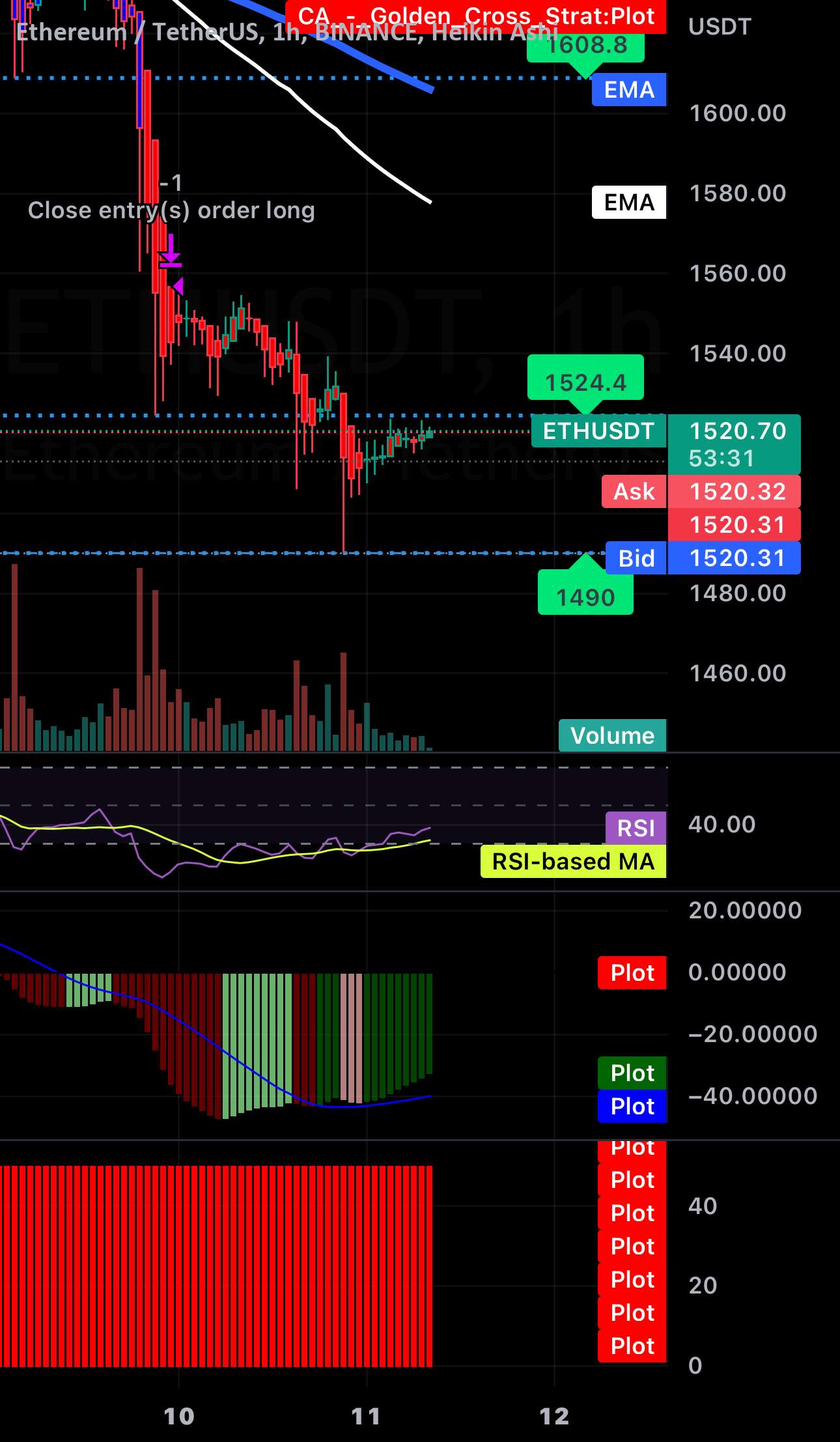
Task: Click the Ethereum / TetherUS chart title
Action: click(287, 32)
